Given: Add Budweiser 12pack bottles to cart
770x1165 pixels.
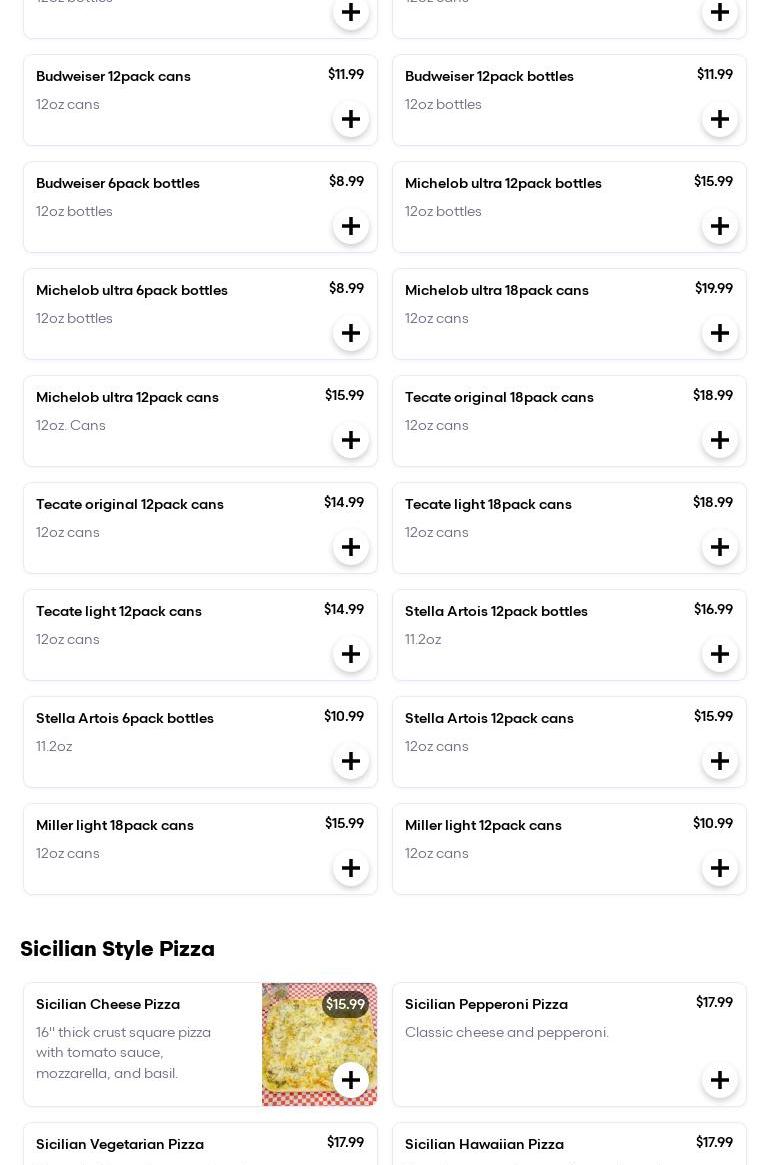Looking at the screenshot, I should pyautogui.click(x=720, y=120).
